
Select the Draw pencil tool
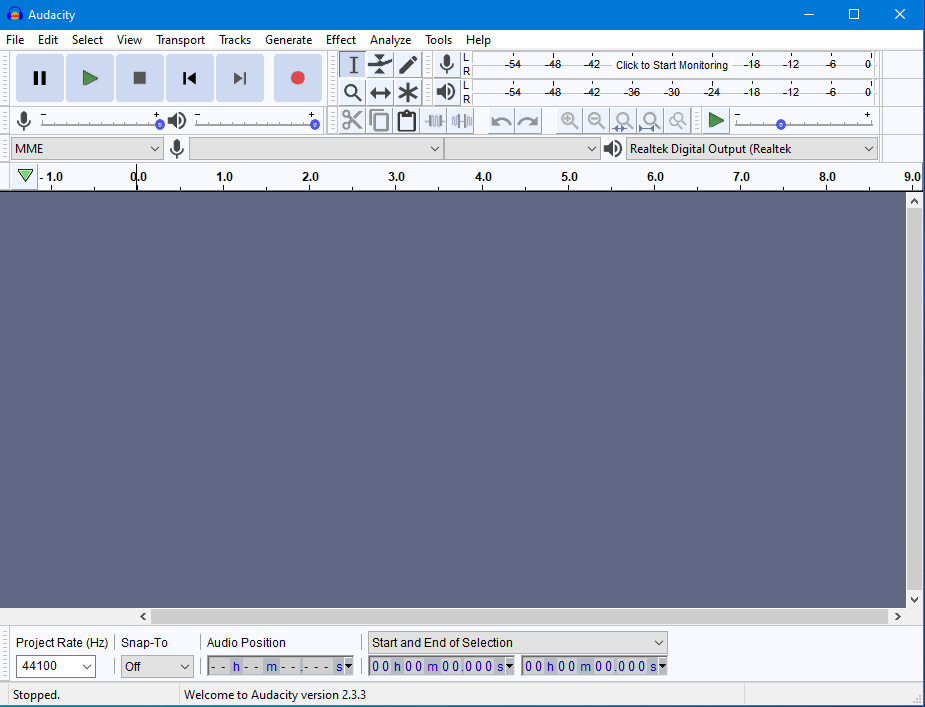[x=408, y=65]
